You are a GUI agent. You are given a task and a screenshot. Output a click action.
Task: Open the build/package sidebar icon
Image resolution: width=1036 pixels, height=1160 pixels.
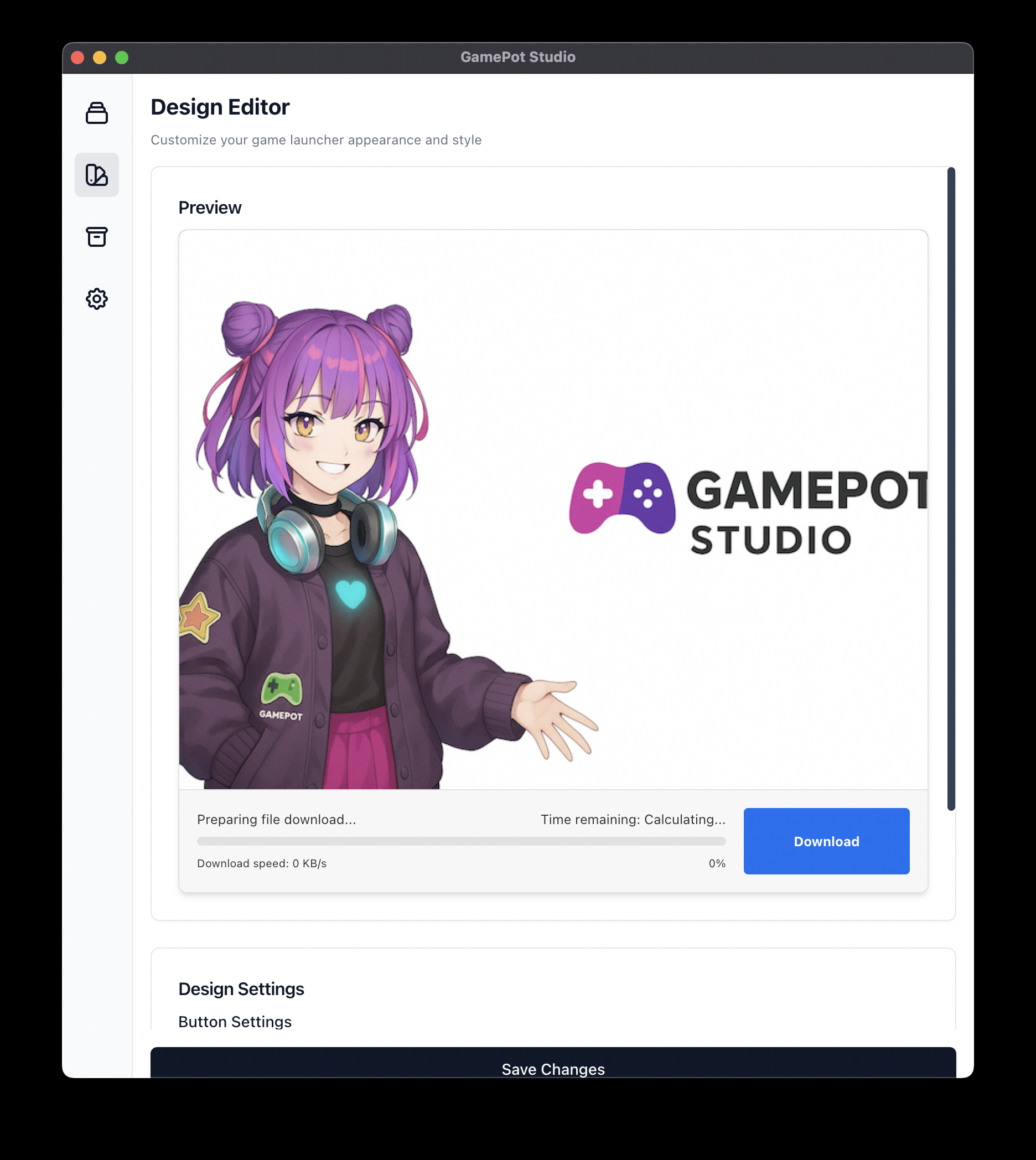click(x=97, y=113)
